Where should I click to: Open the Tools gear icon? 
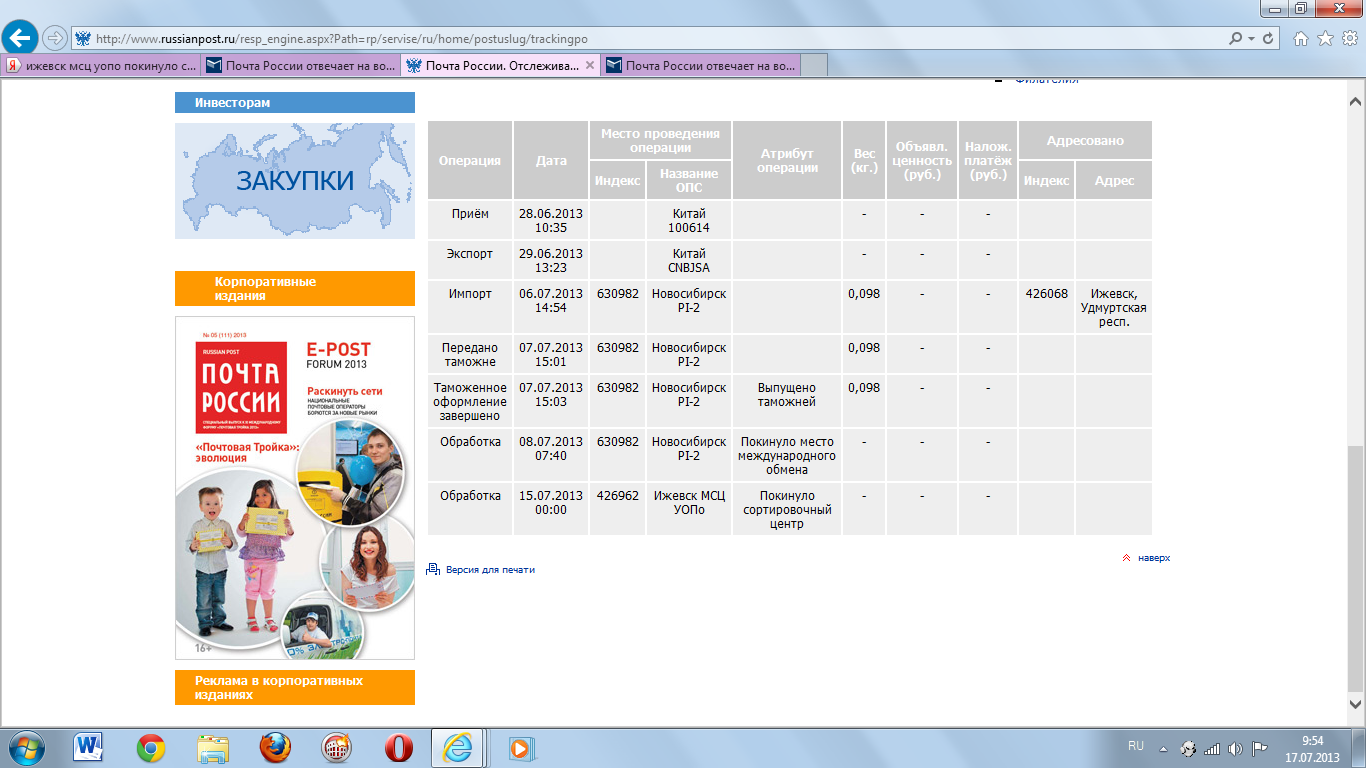(1349, 39)
